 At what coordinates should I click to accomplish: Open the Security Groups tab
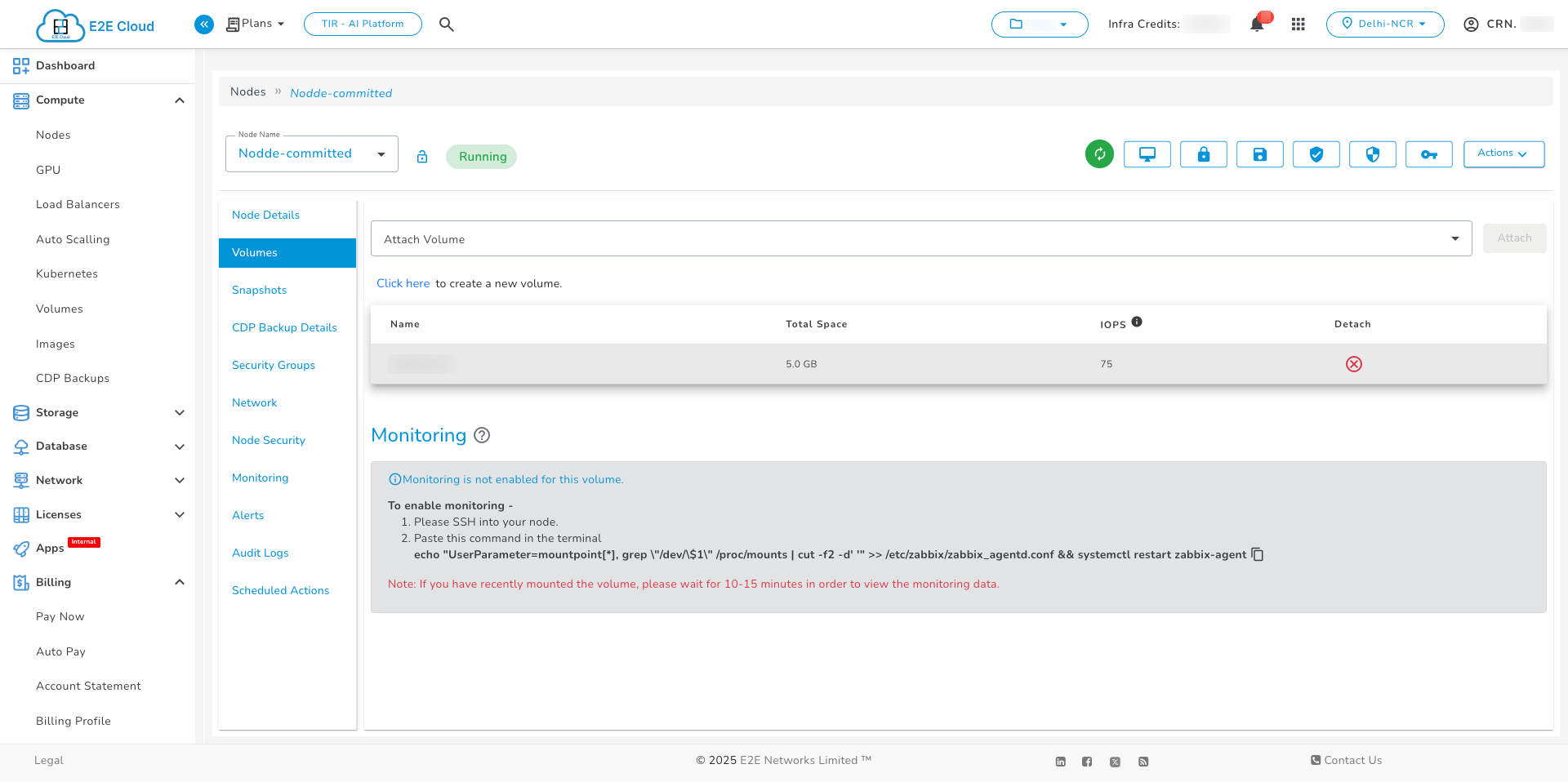pyautogui.click(x=273, y=366)
